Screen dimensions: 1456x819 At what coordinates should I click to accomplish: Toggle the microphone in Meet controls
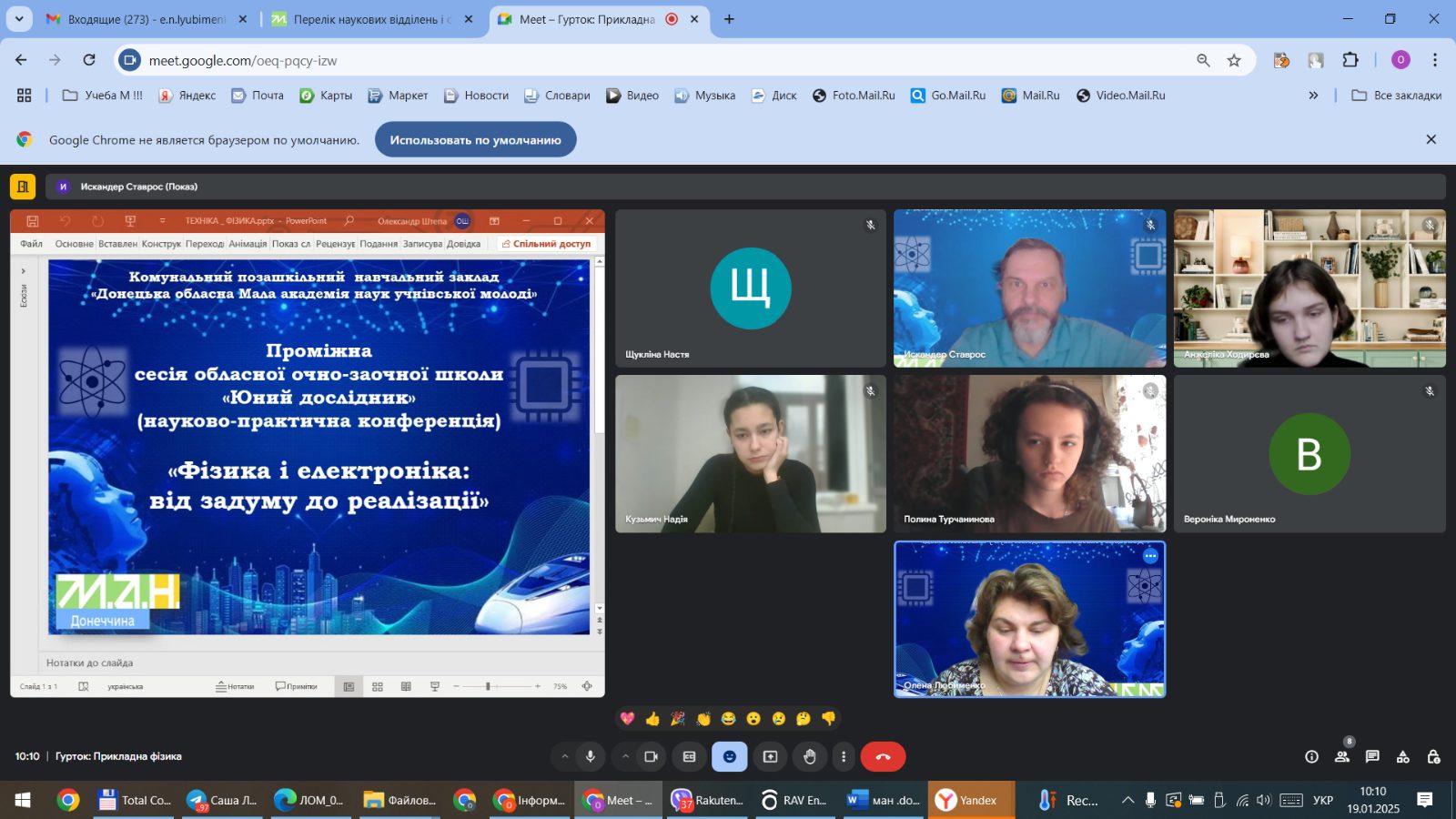point(591,756)
